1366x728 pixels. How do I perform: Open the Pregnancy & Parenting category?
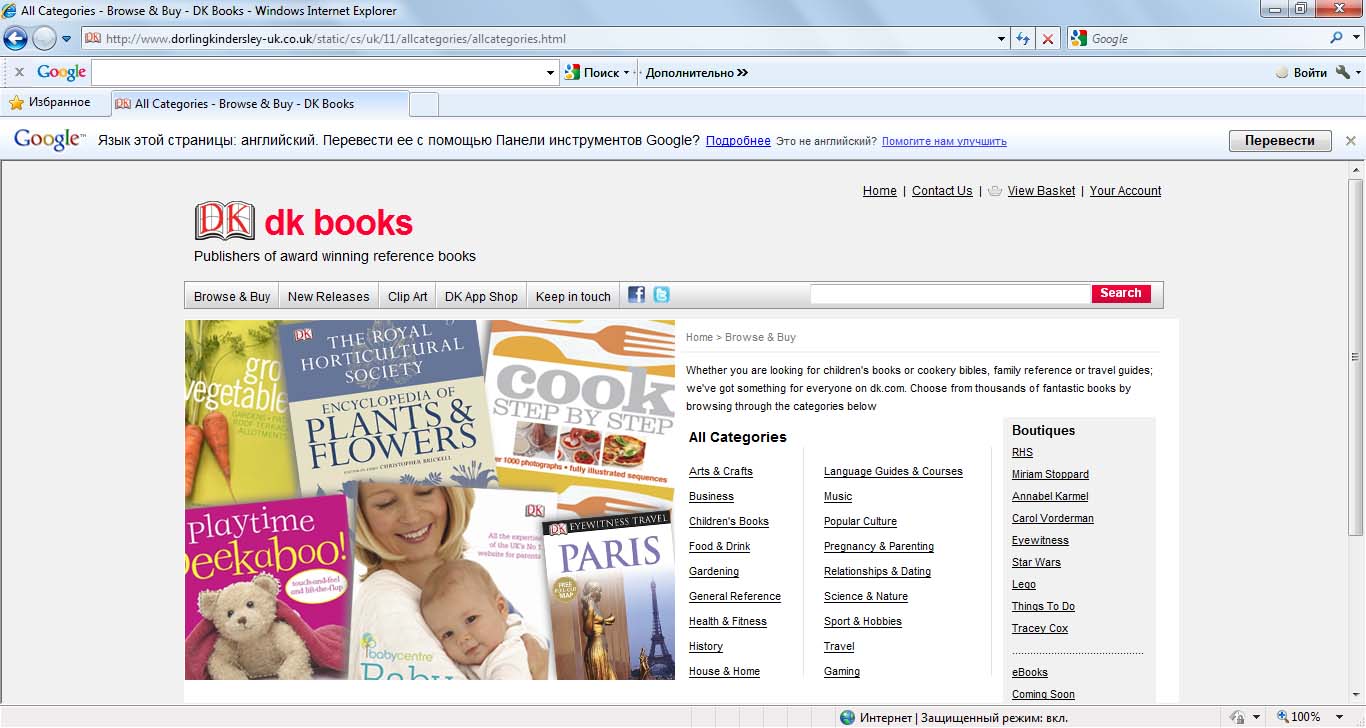[x=879, y=547]
